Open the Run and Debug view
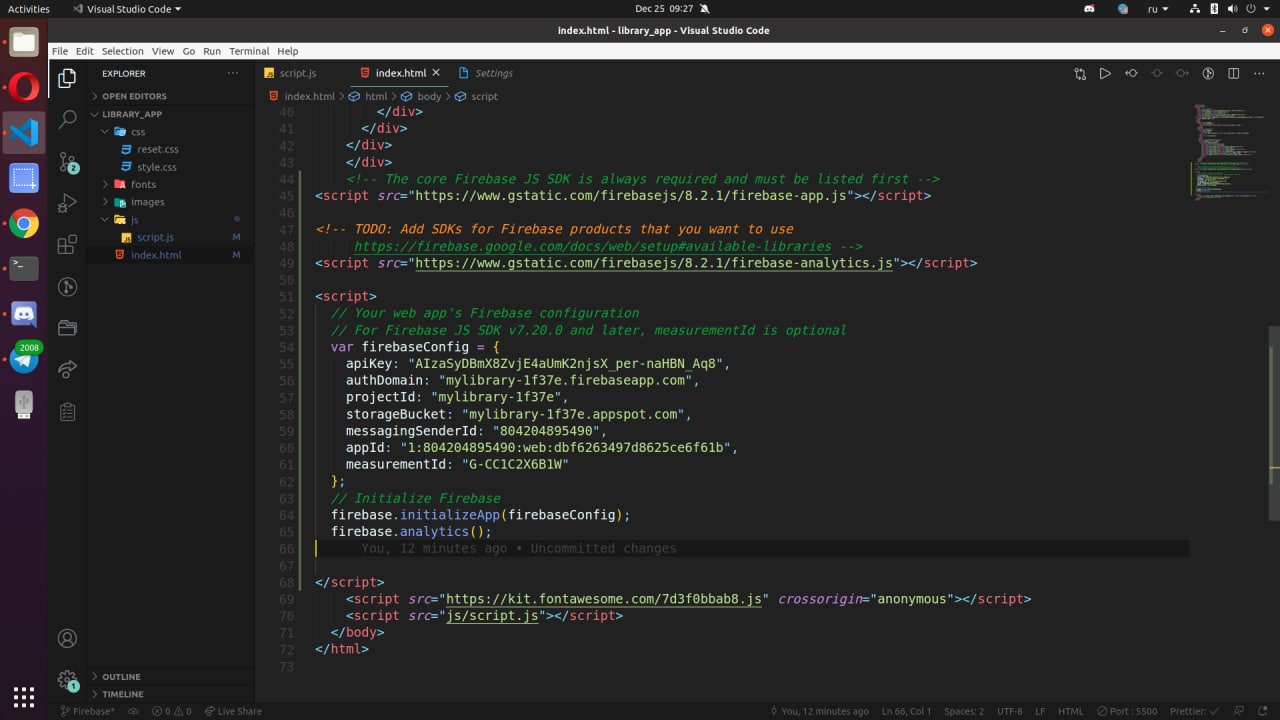The width and height of the screenshot is (1280, 720). pos(67,202)
